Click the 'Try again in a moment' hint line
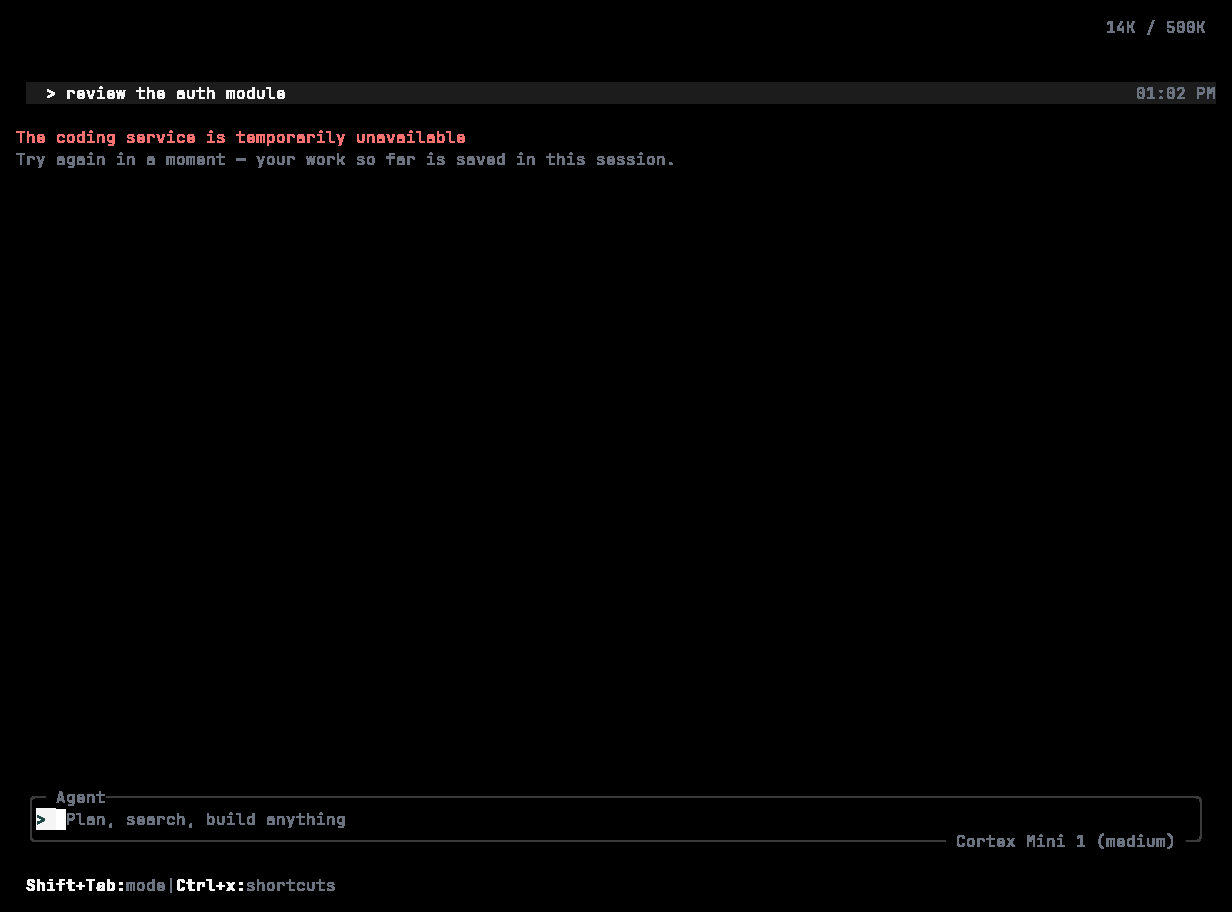 click(x=346, y=159)
